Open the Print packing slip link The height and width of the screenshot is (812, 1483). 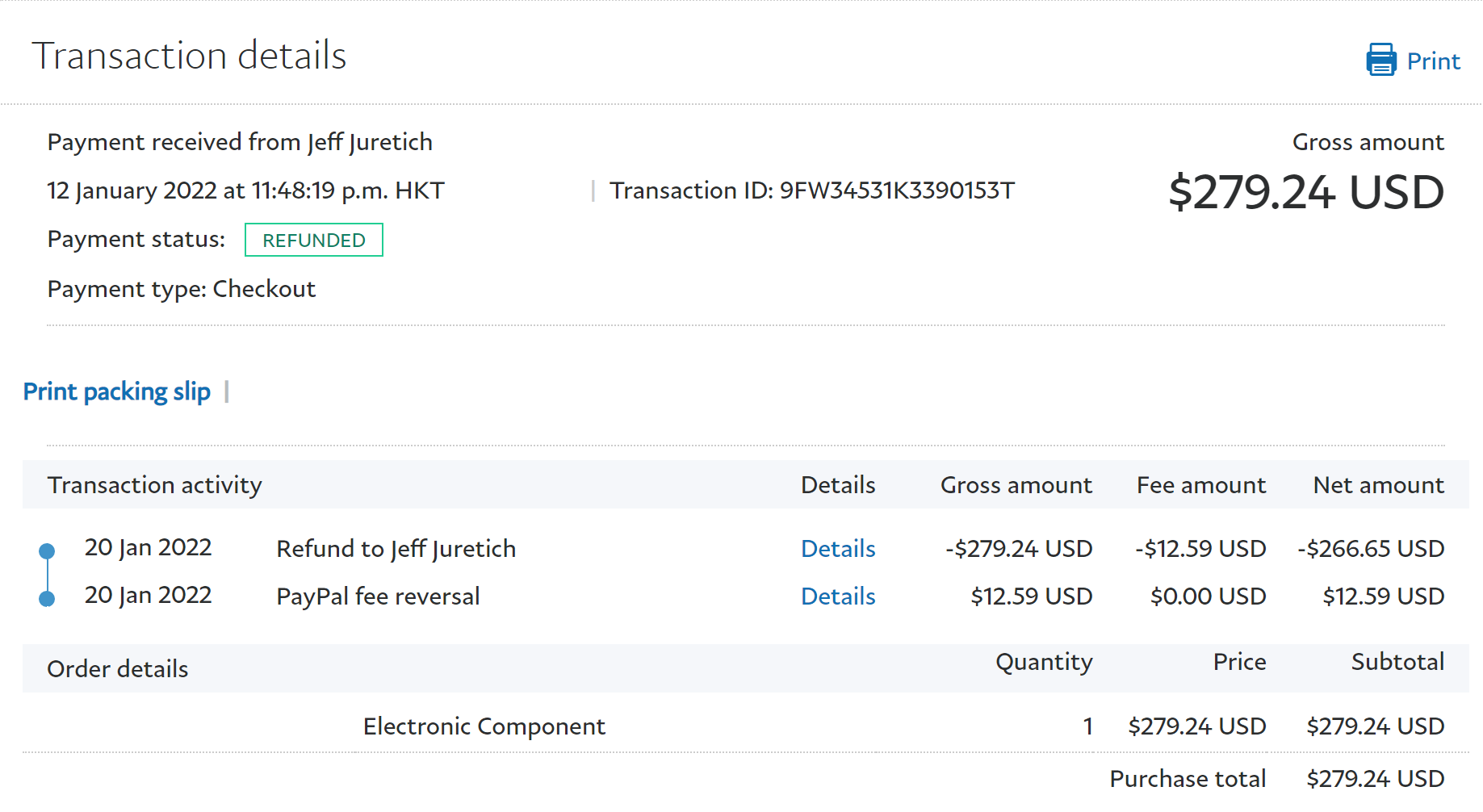[116, 391]
